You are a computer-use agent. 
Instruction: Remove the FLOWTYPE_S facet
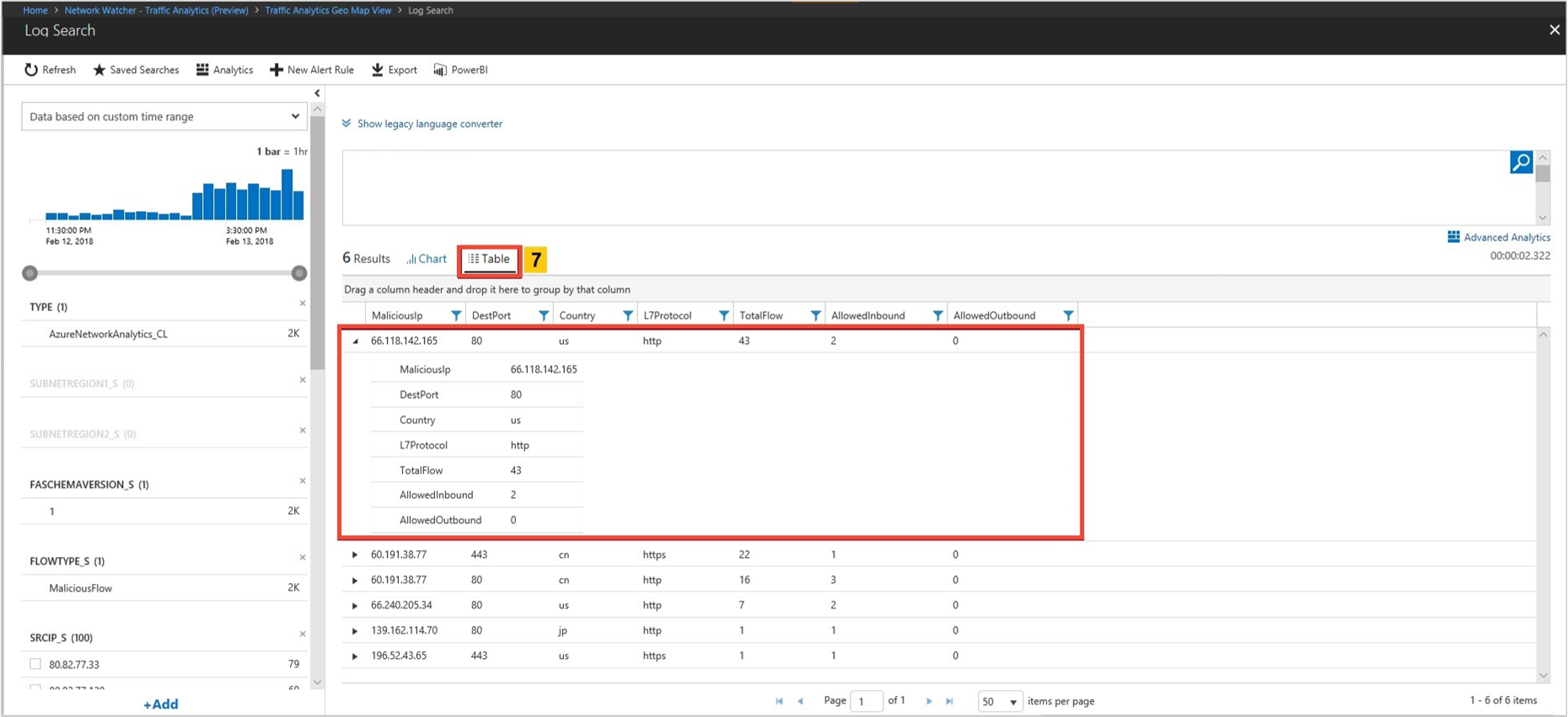(303, 558)
